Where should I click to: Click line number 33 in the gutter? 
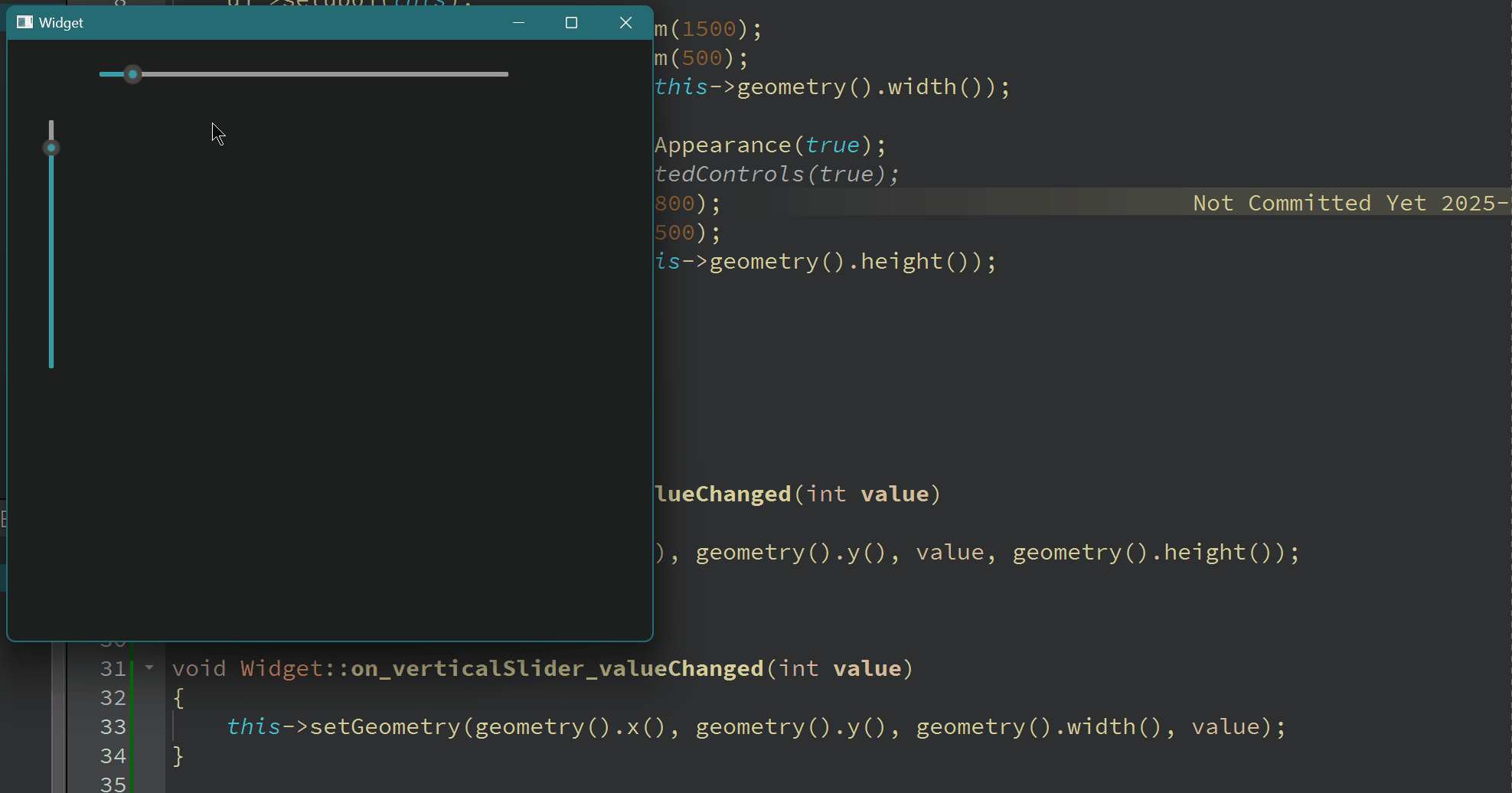[x=113, y=726]
